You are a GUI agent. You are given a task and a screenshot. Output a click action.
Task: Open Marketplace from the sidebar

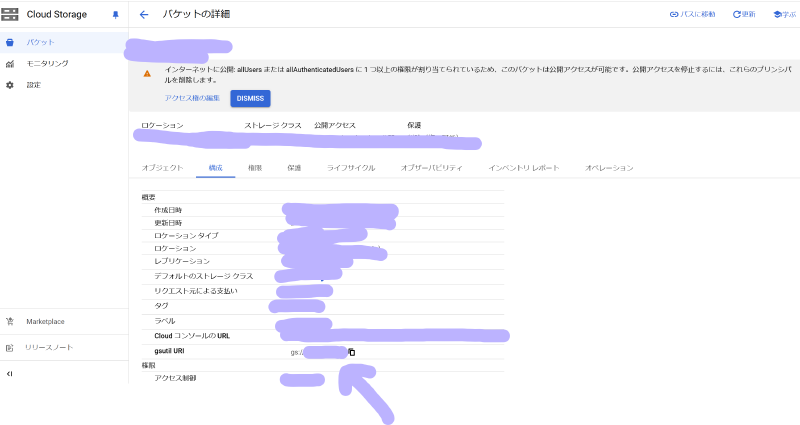pyautogui.click(x=44, y=321)
